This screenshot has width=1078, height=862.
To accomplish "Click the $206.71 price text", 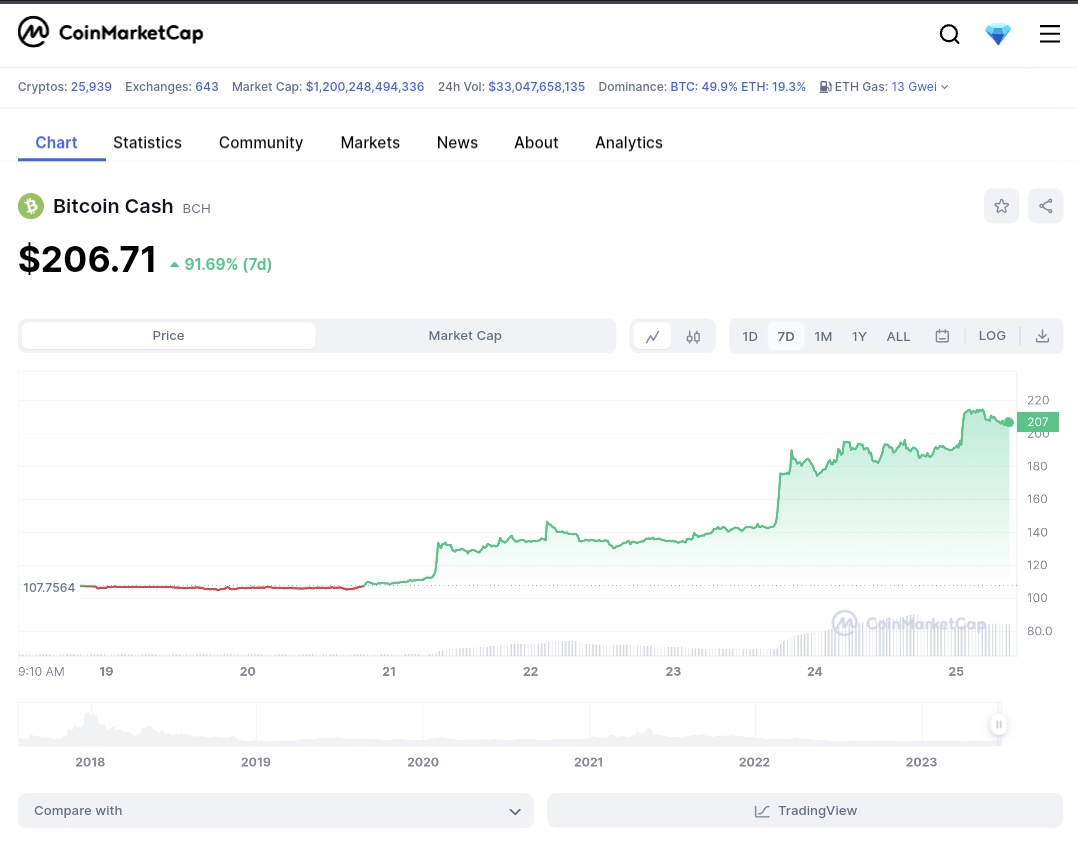I will [87, 259].
